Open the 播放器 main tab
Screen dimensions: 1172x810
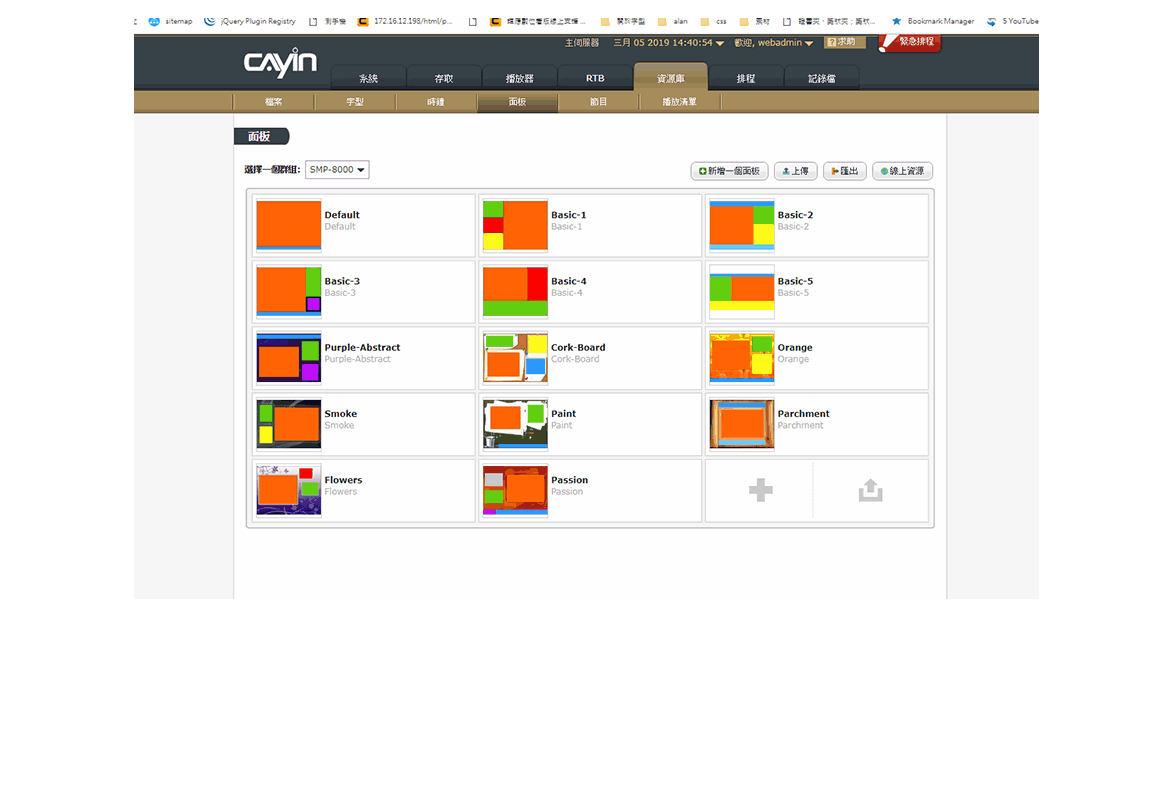(x=519, y=78)
